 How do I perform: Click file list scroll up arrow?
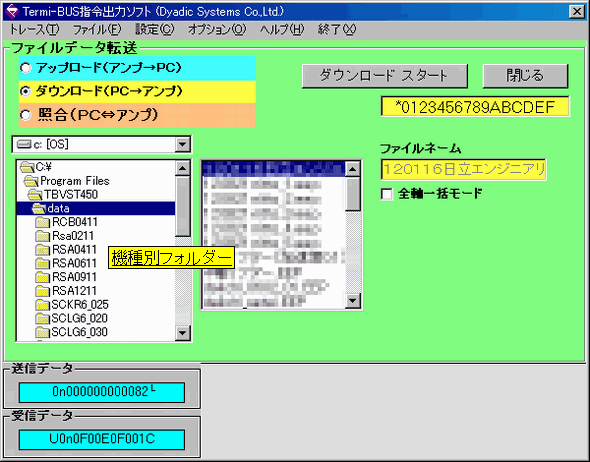353,170
